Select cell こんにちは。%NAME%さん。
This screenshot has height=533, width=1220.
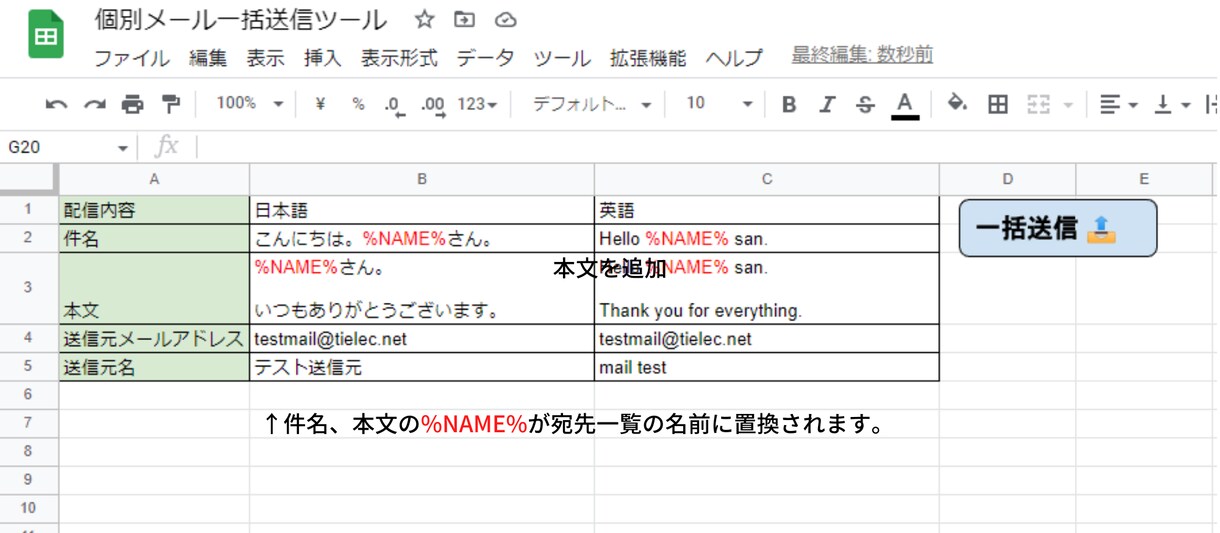coord(422,239)
